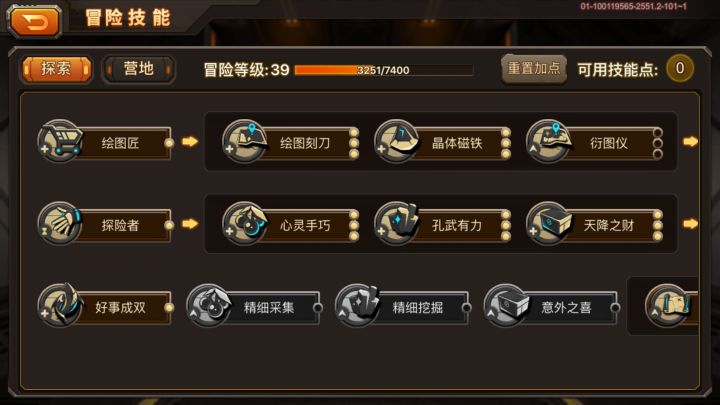The width and height of the screenshot is (720, 405).
Task: Click the orange back arrow button
Action: coord(35,21)
